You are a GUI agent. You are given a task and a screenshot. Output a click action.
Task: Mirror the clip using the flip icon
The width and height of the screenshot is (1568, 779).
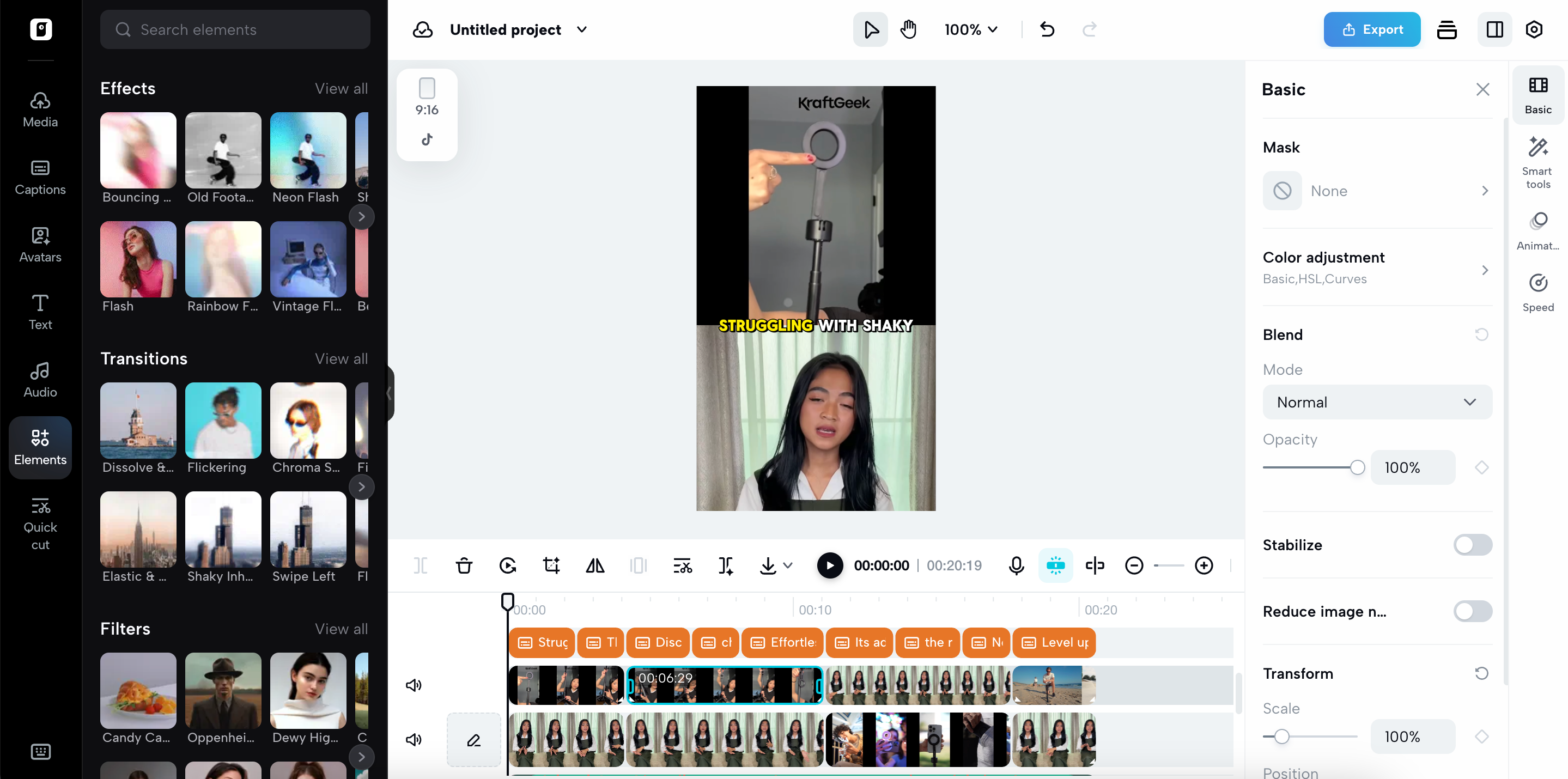(x=595, y=565)
